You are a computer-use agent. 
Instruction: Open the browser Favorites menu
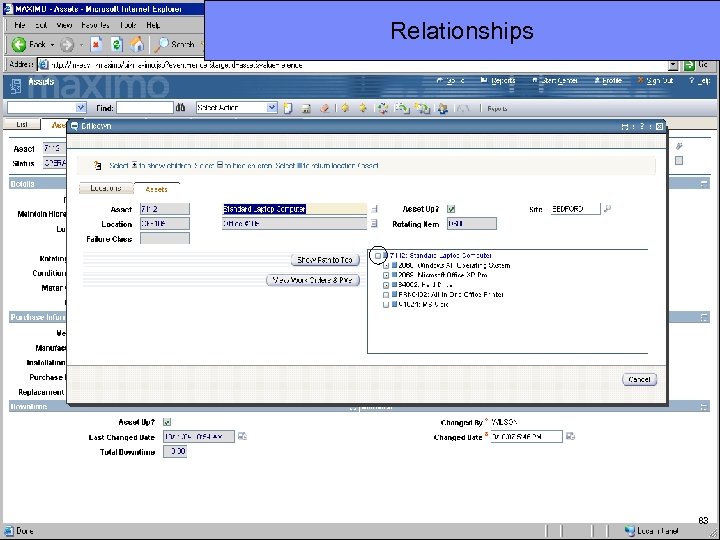pyautogui.click(x=96, y=25)
